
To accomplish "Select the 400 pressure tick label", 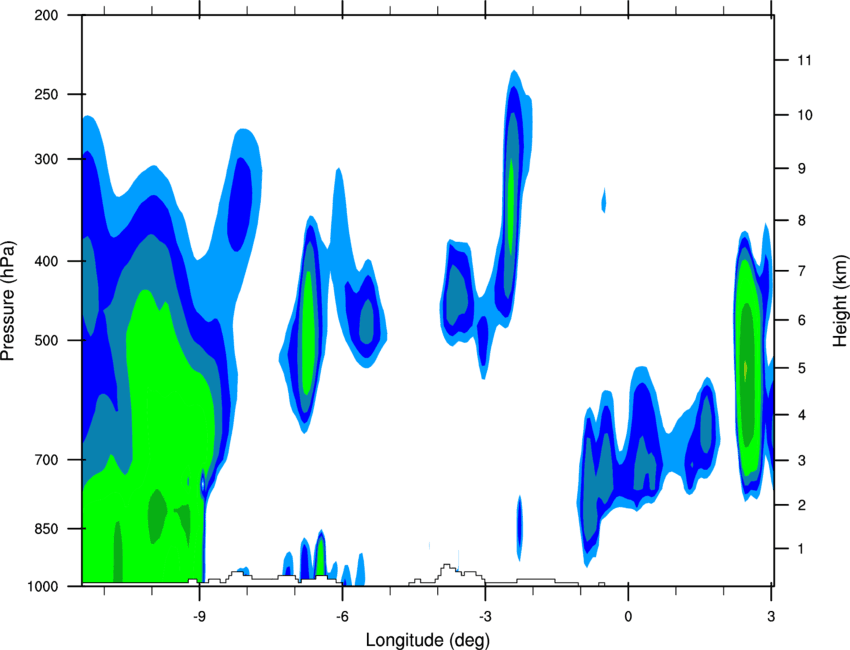I will click(46, 261).
